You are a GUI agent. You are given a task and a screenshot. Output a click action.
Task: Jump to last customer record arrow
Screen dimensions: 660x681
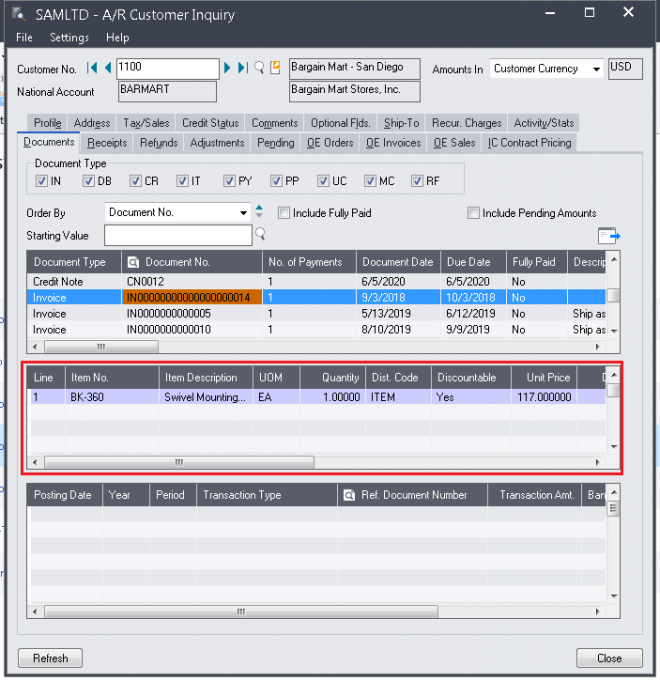click(x=243, y=68)
